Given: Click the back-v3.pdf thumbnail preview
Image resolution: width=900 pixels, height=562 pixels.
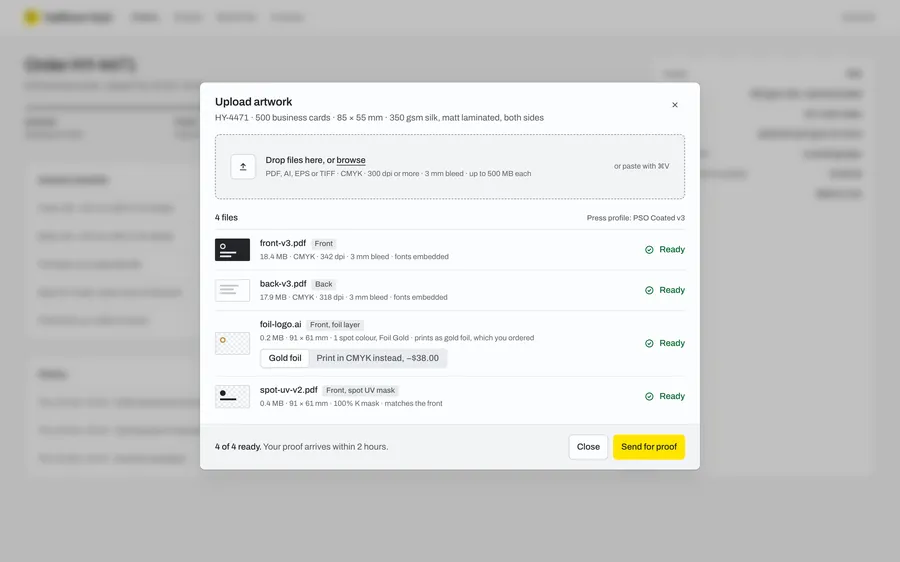Looking at the screenshot, I should [x=232, y=290].
